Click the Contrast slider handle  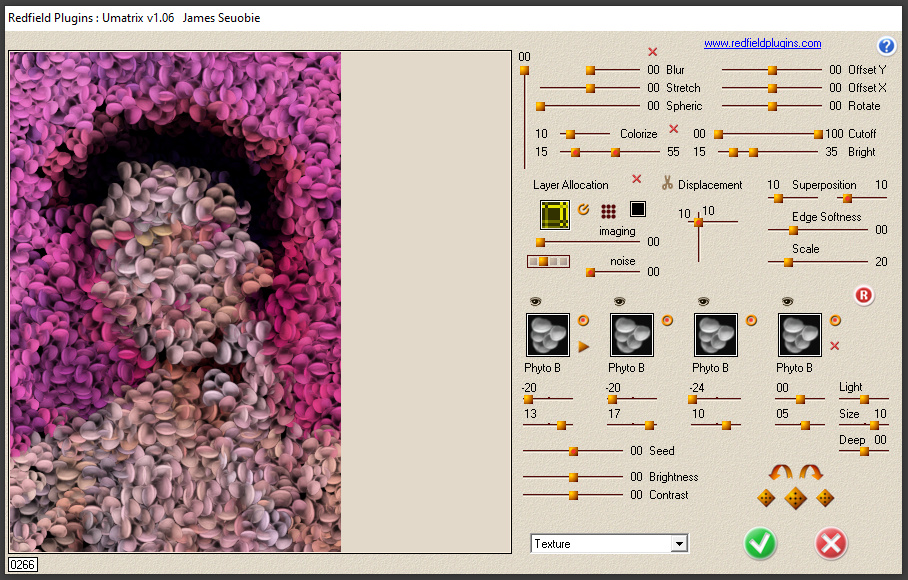point(573,495)
